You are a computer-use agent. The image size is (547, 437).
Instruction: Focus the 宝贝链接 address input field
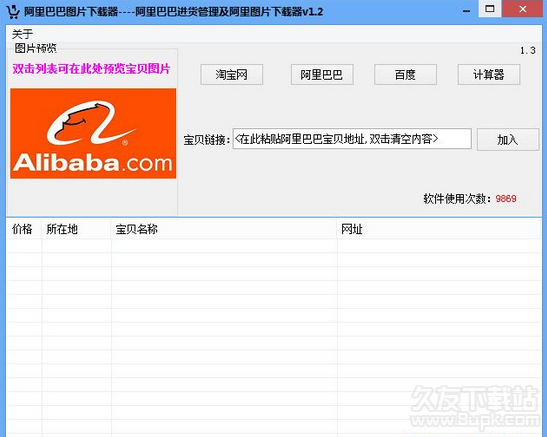[x=352, y=139]
